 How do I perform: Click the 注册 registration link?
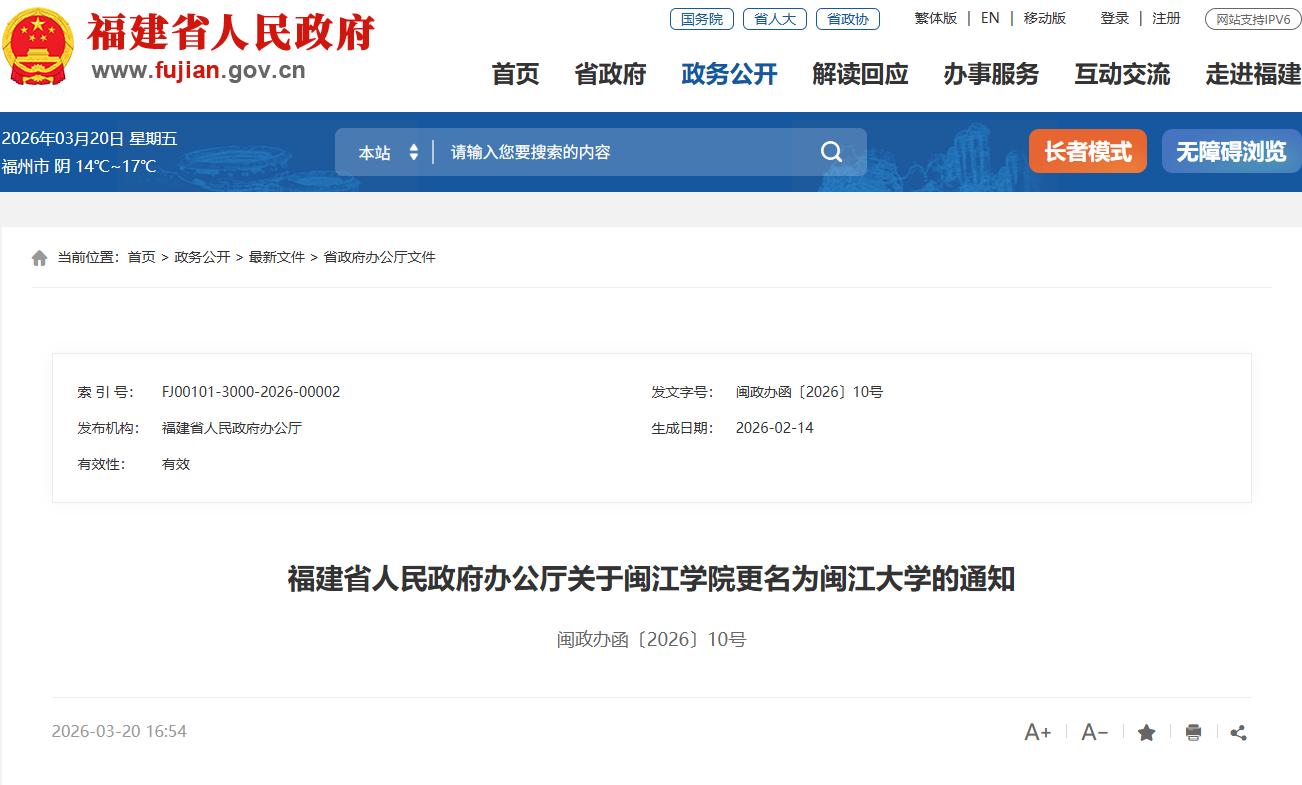tap(1166, 18)
